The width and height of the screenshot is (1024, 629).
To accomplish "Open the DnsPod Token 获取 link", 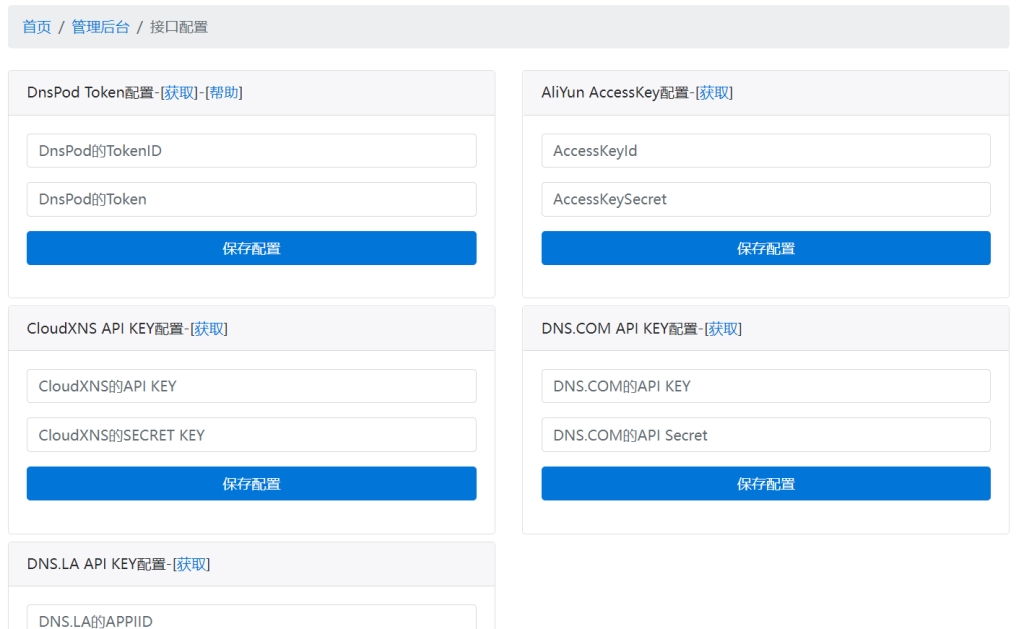I will 179,93.
